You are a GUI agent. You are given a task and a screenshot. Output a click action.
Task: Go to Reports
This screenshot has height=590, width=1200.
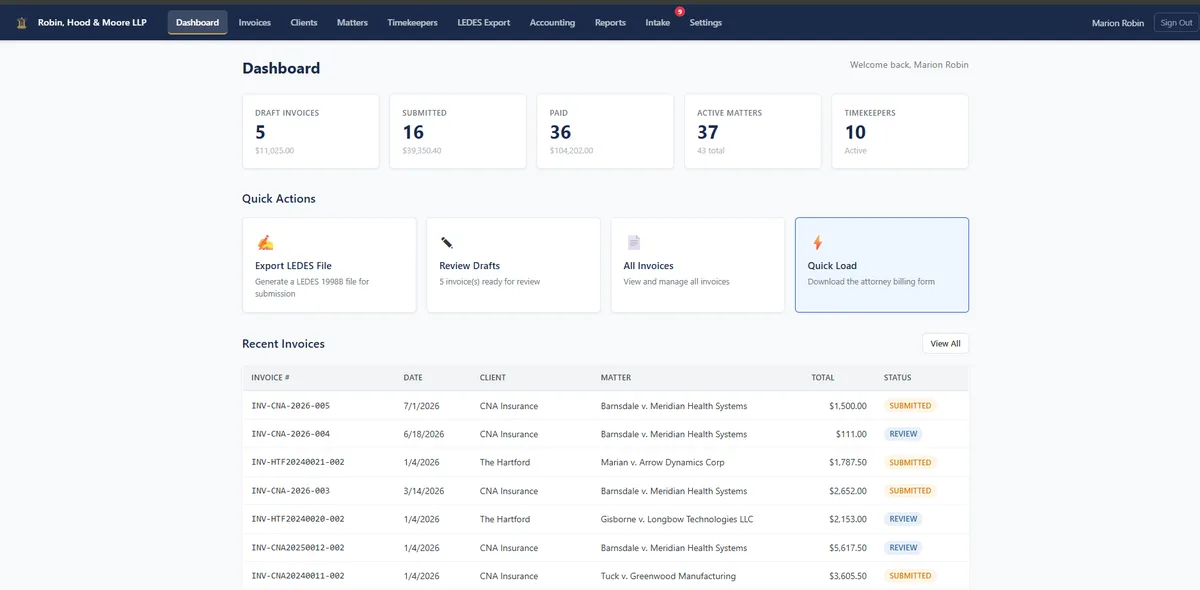point(610,22)
